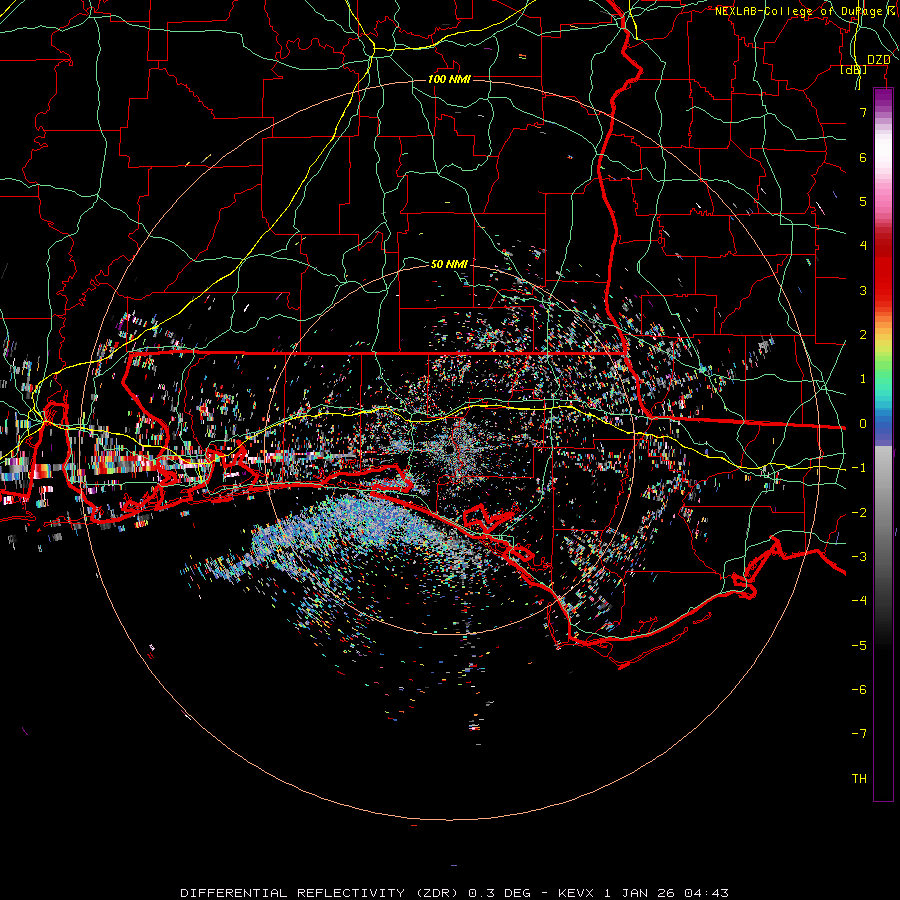Select the "-6" value on the scale
Viewport: 900px width, 900px height.
pos(859,690)
